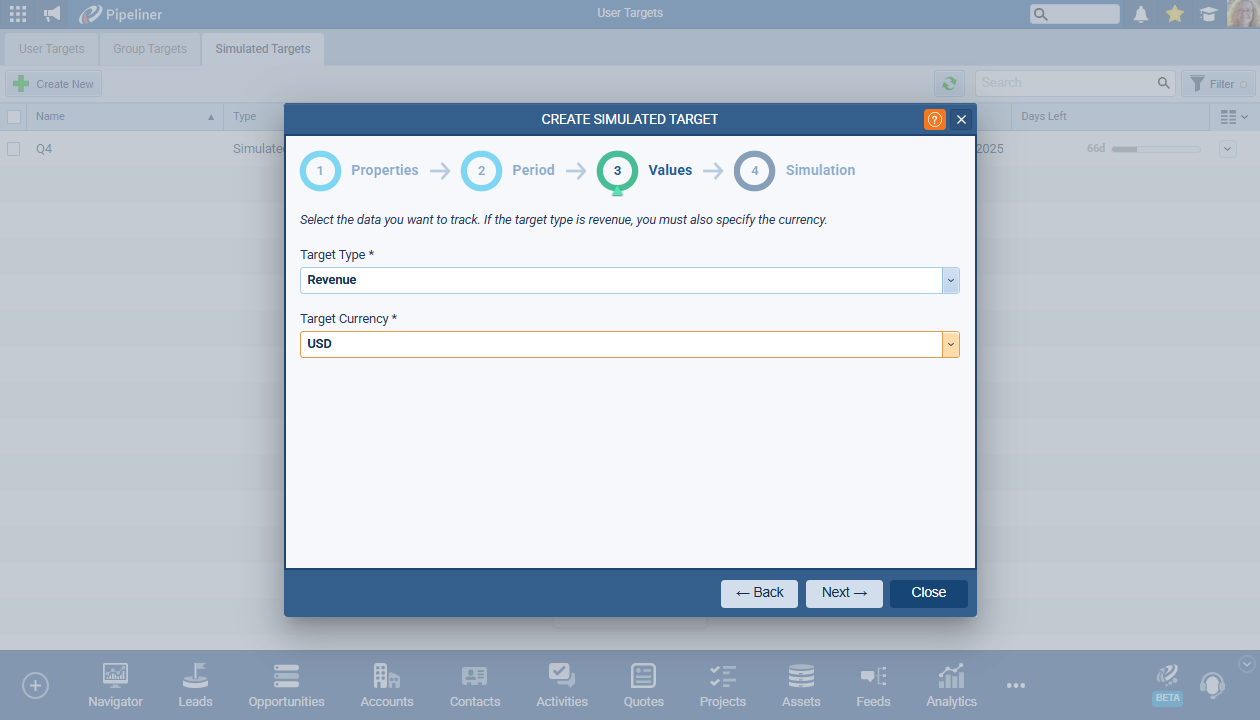Expand the Target Type dropdown

pyautogui.click(x=950, y=280)
